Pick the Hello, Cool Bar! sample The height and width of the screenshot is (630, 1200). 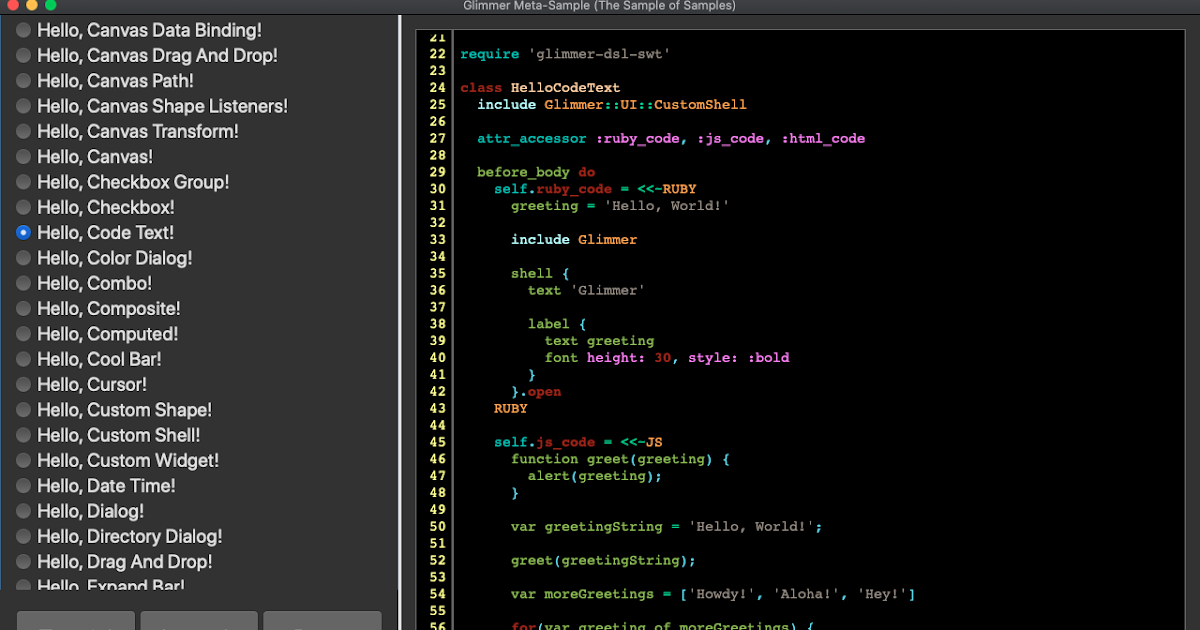coord(24,359)
